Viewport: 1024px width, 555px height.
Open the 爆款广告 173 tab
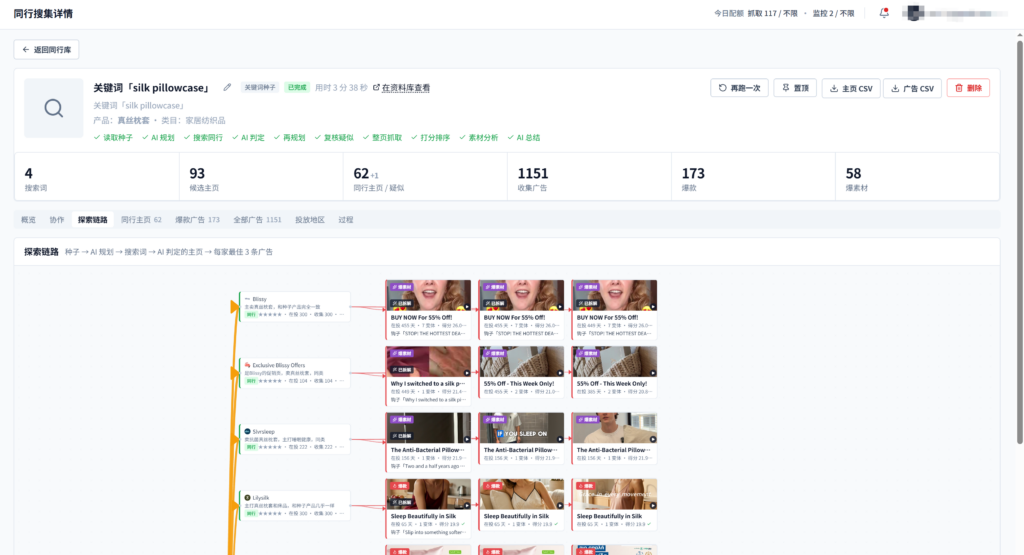point(197,220)
